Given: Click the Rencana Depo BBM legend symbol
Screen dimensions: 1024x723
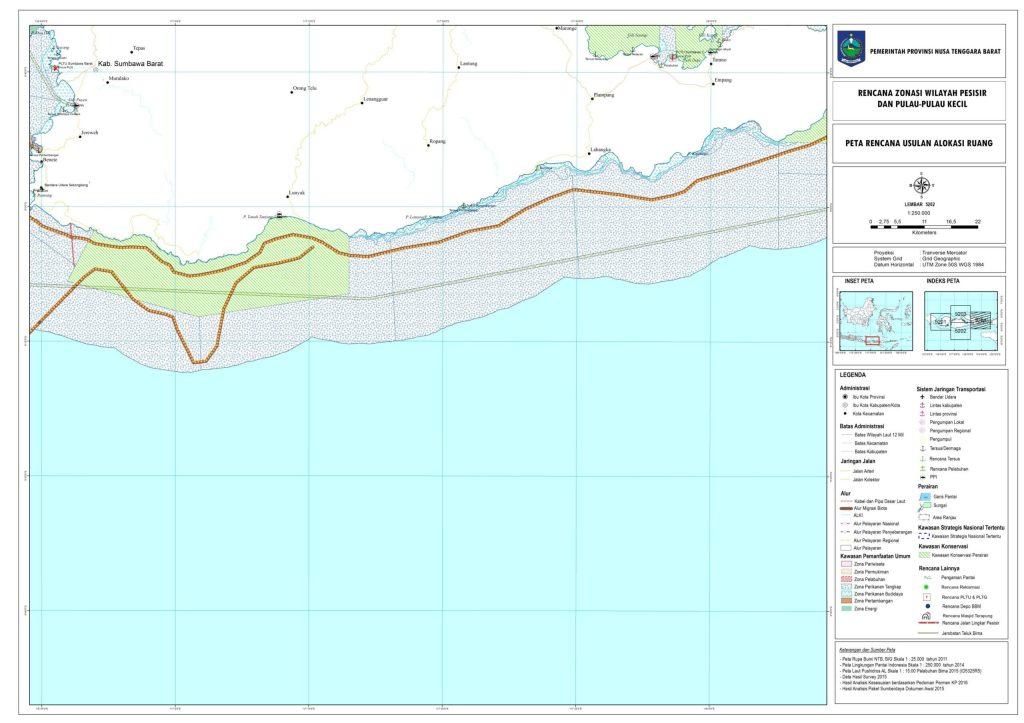Looking at the screenshot, I should coord(925,606).
